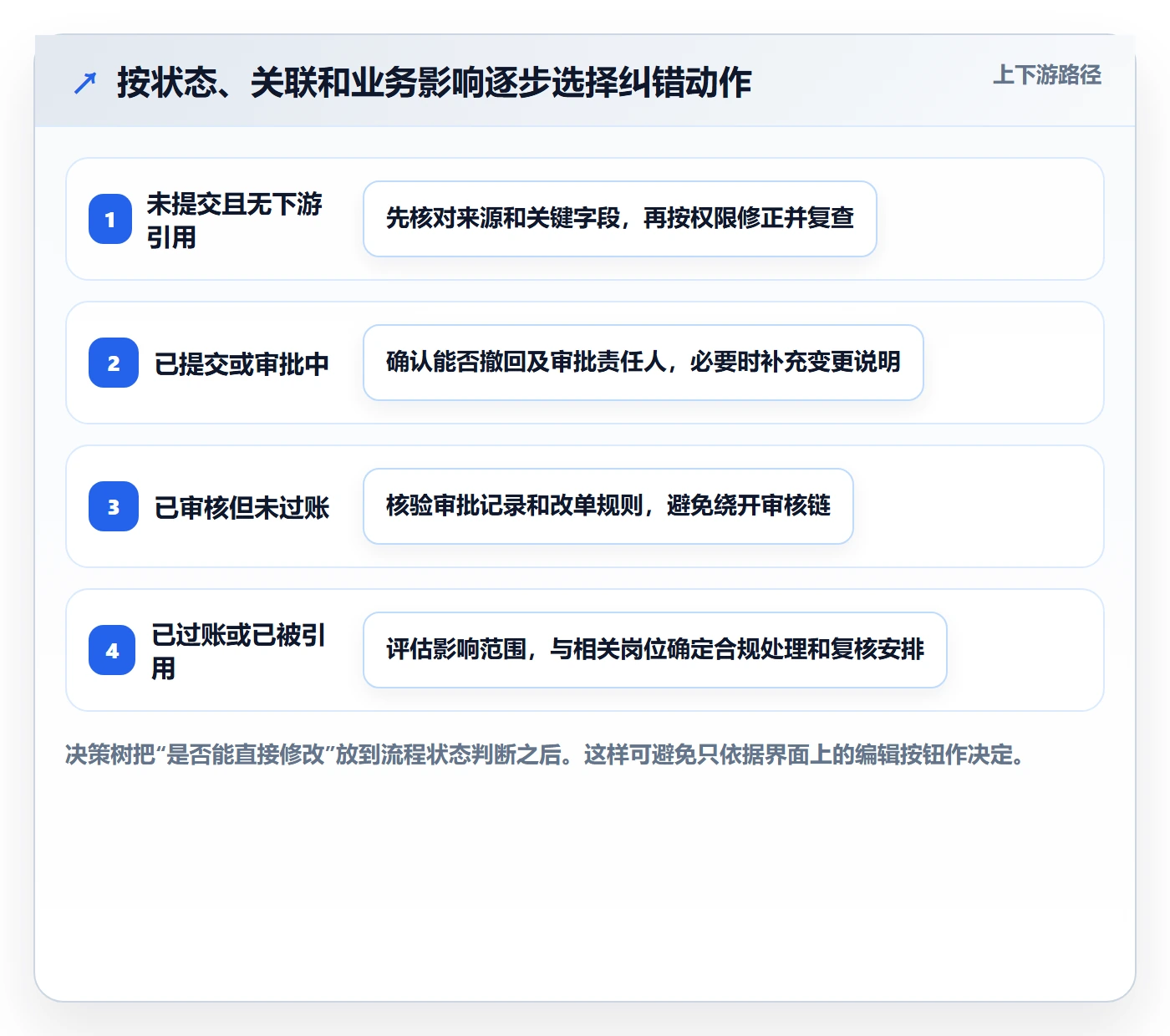Click the 评估影响范围 action box
The image size is (1170, 1036).
[655, 650]
